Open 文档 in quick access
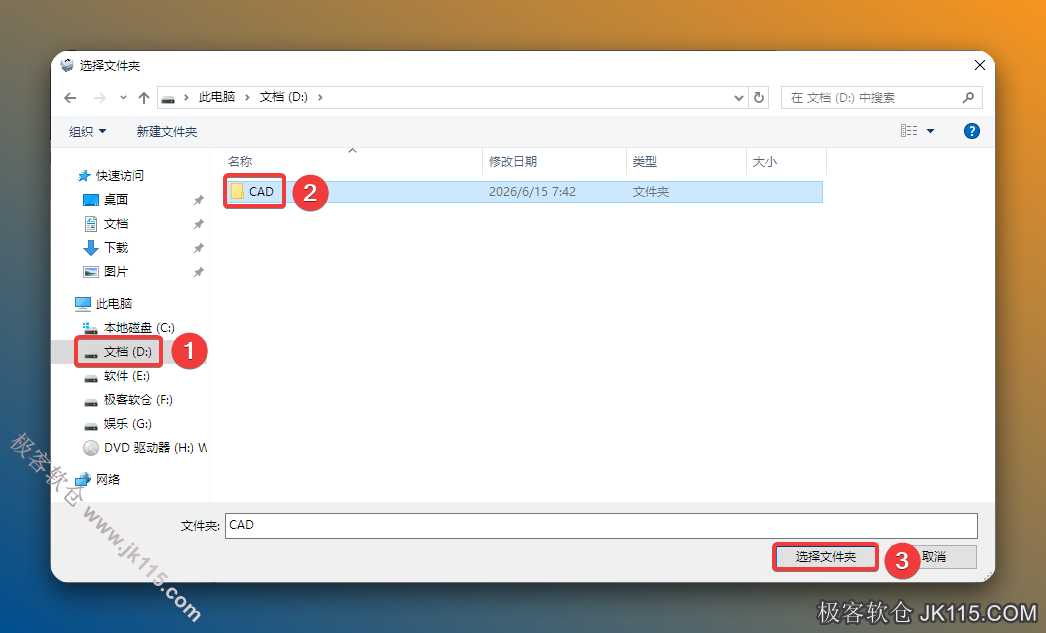 click(x=116, y=223)
